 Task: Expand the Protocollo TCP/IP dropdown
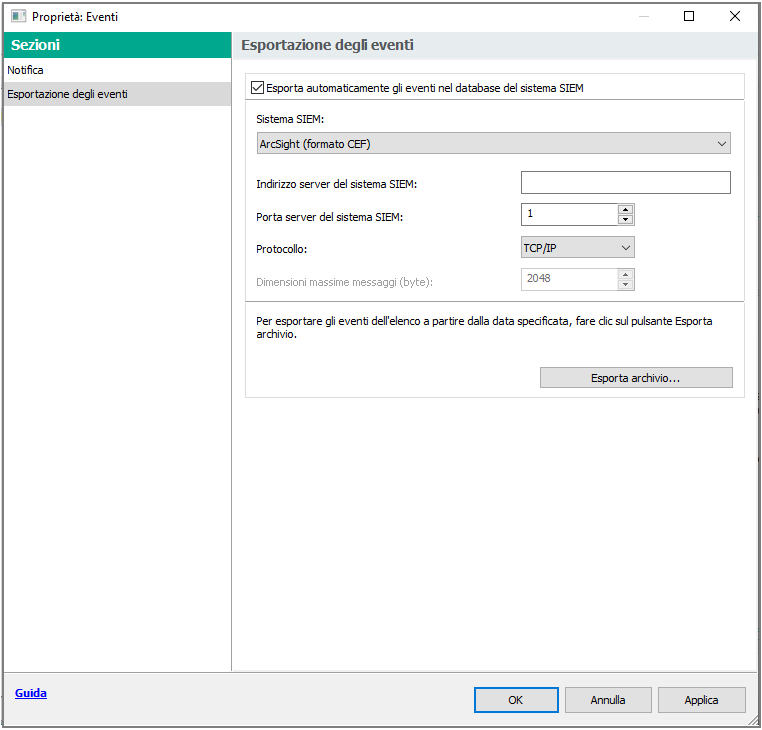coord(577,247)
